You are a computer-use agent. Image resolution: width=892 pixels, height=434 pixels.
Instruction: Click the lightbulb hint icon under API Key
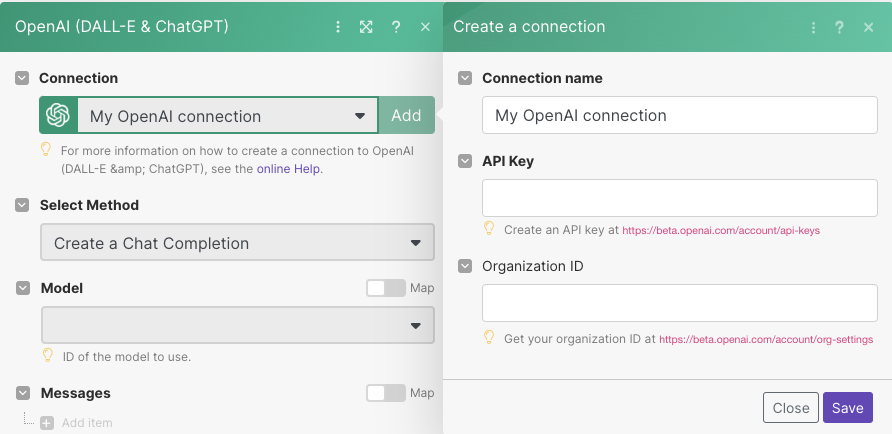[489, 229]
